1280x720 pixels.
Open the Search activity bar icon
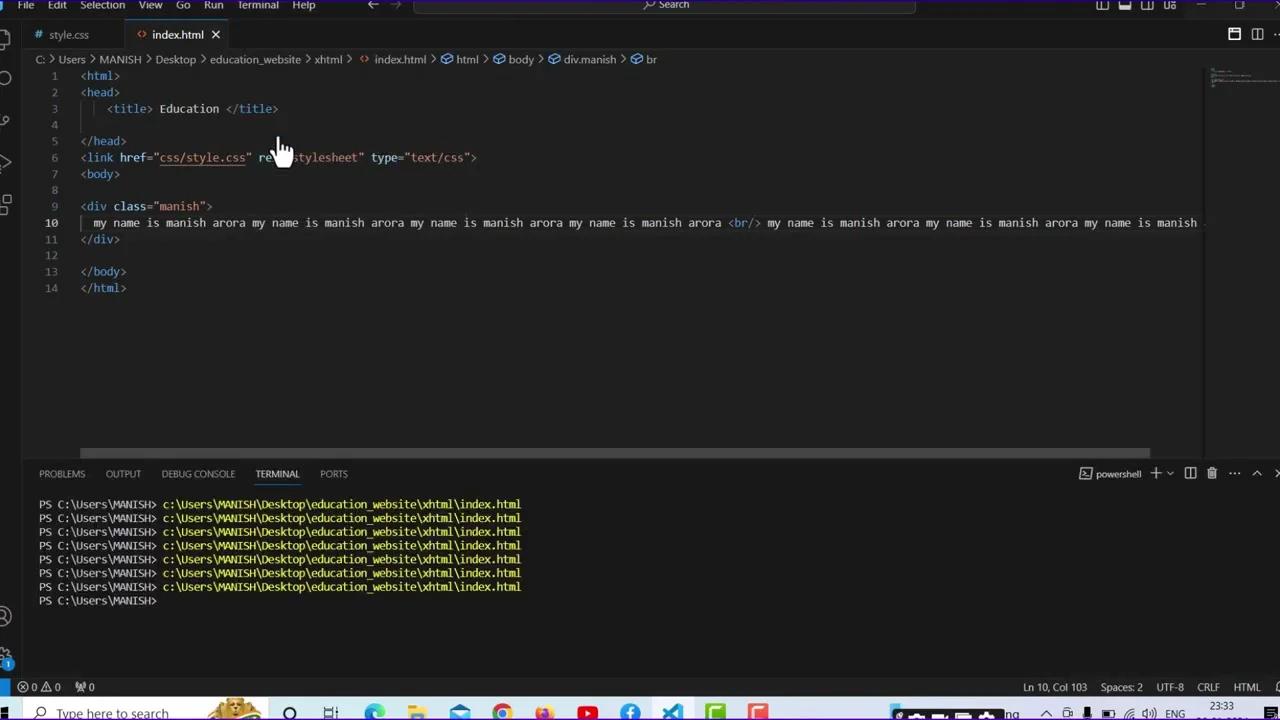6,79
